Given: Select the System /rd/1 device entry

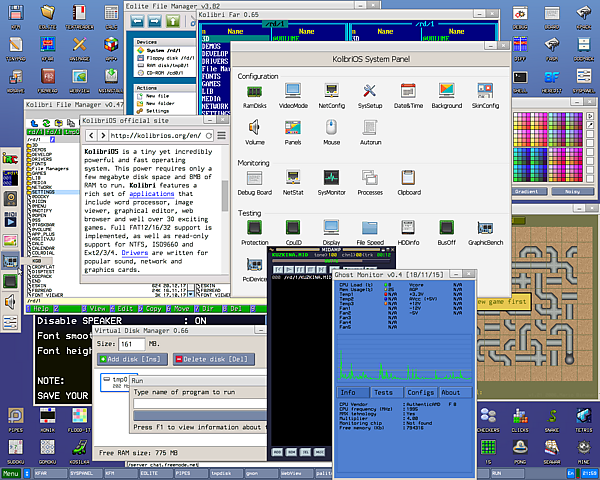Looking at the screenshot, I should coord(161,50).
